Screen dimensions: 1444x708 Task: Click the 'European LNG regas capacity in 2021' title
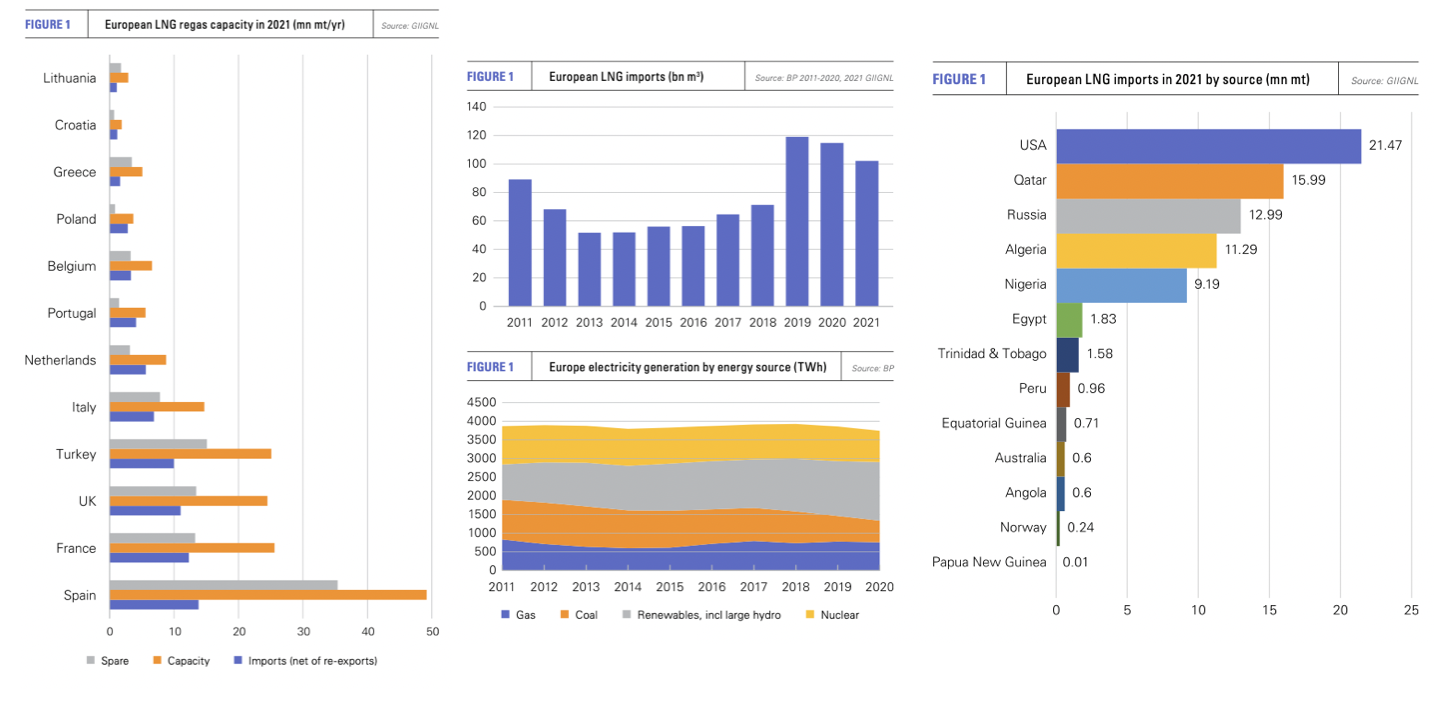point(224,25)
